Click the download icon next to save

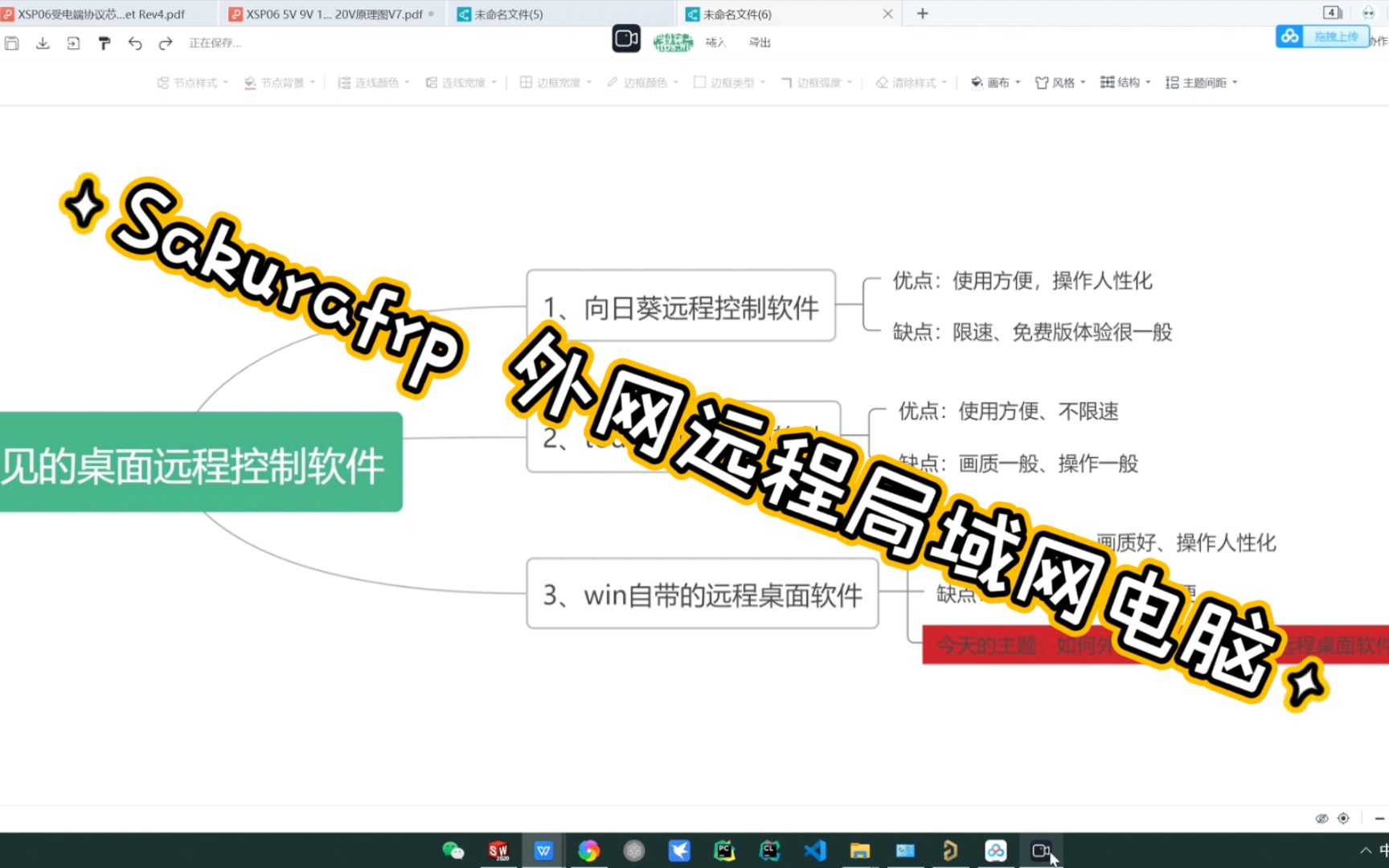pos(43,43)
